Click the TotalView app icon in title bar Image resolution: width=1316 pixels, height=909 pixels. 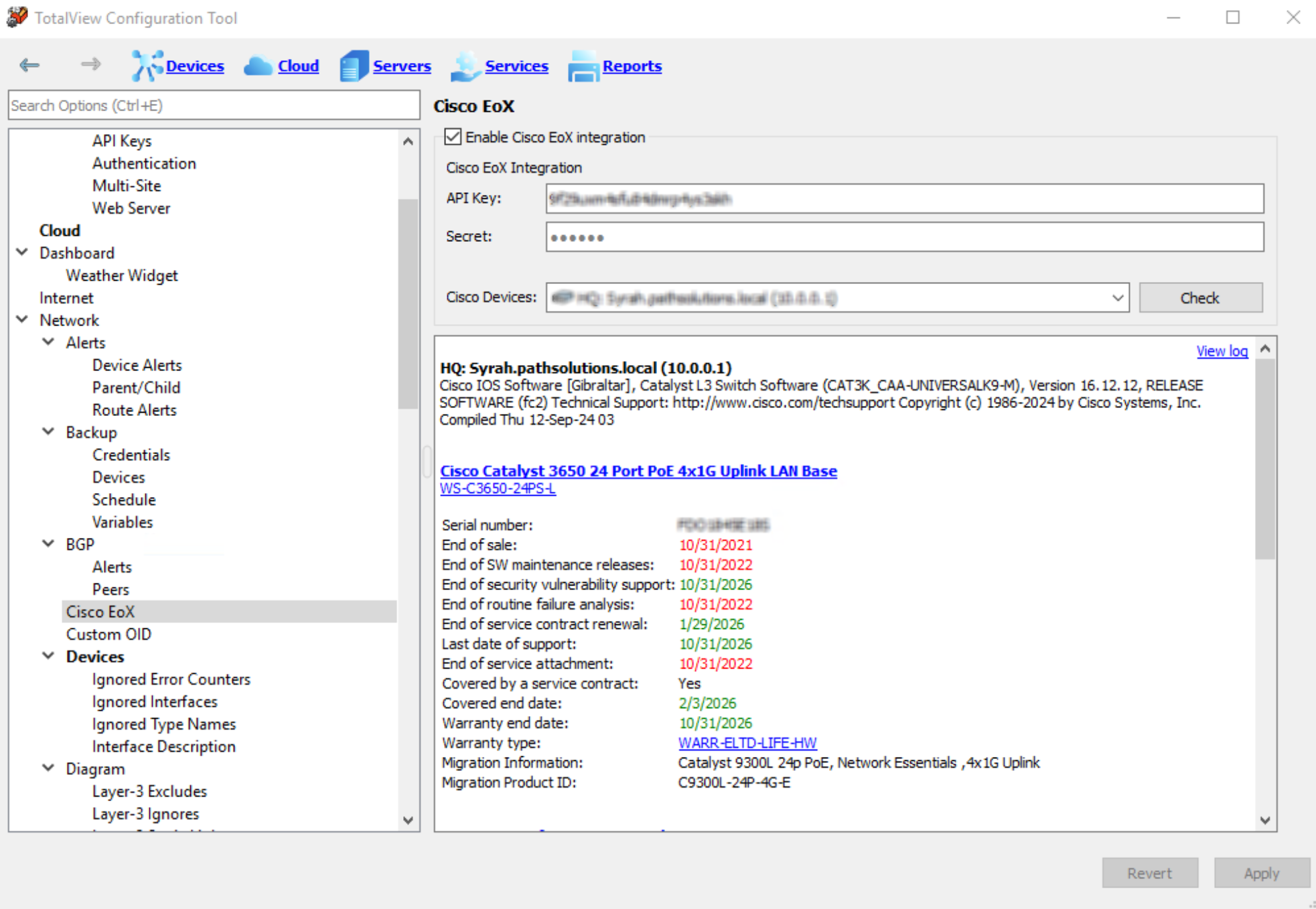click(x=17, y=17)
